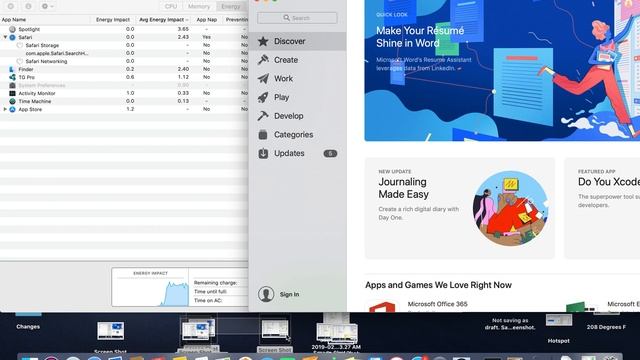Select TG Pro process icon
Screen dimensions: 640x360
[x=12, y=77]
